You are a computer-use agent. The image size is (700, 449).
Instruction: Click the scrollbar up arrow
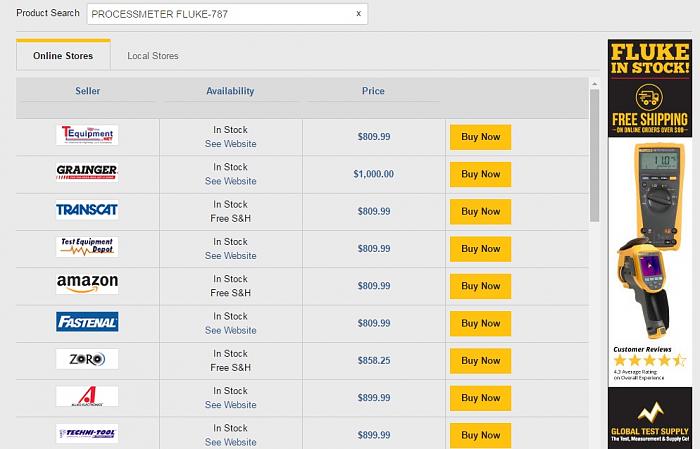(x=594, y=84)
